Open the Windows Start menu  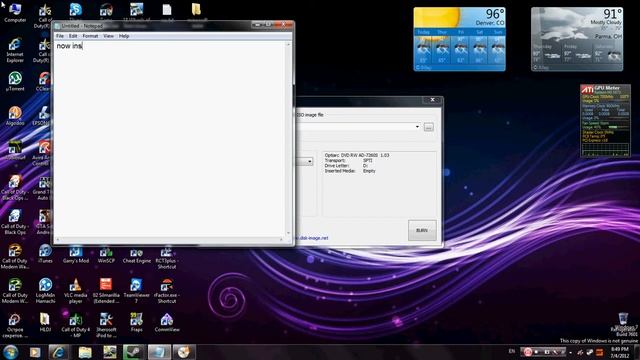click(11, 352)
